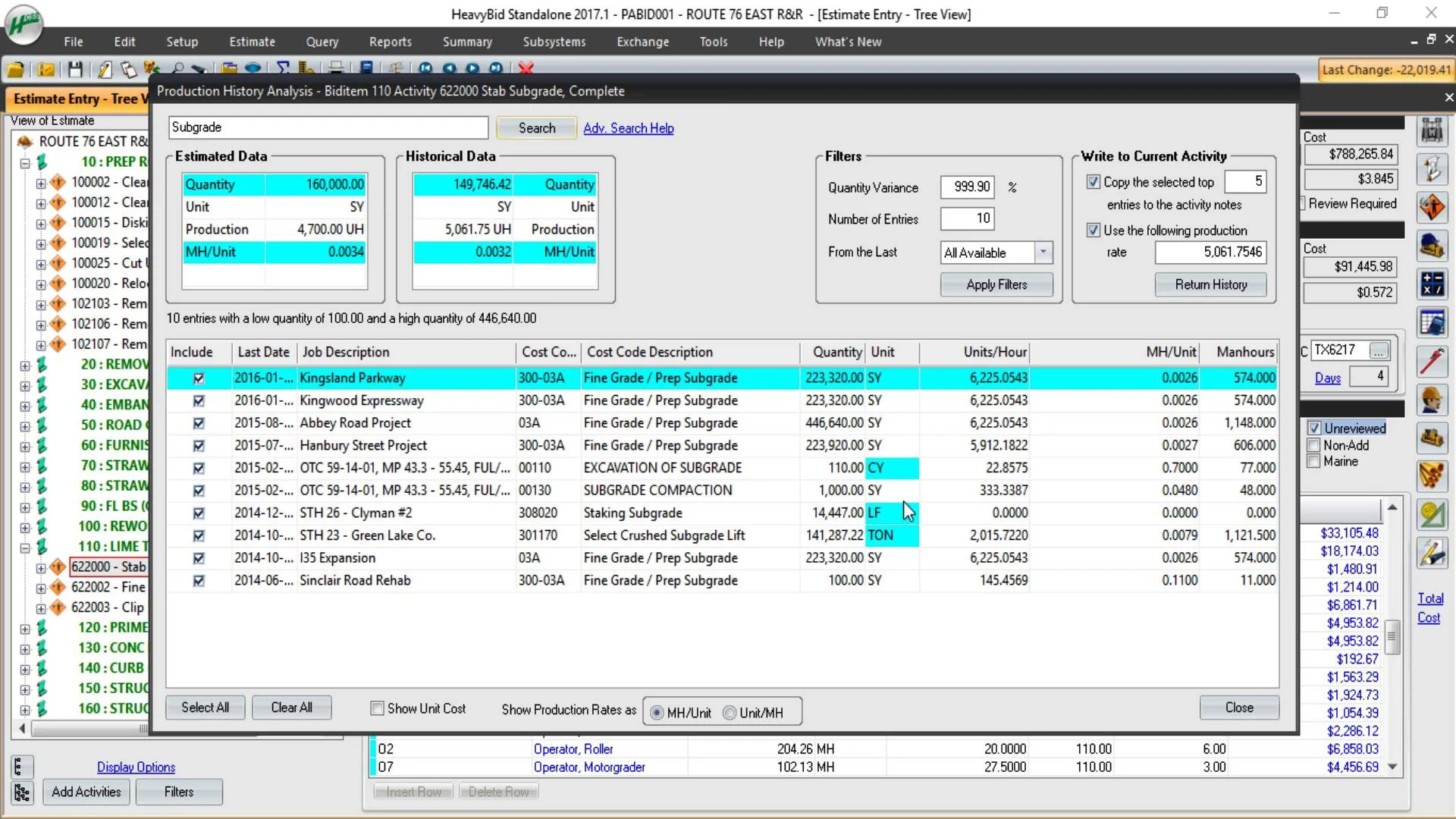Click the Subgrade search text field

[x=328, y=127]
